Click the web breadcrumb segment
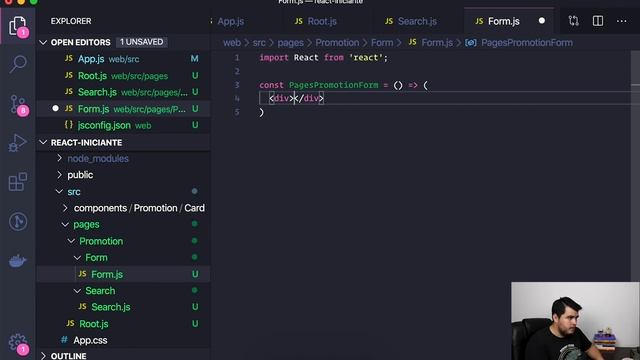 (232, 43)
